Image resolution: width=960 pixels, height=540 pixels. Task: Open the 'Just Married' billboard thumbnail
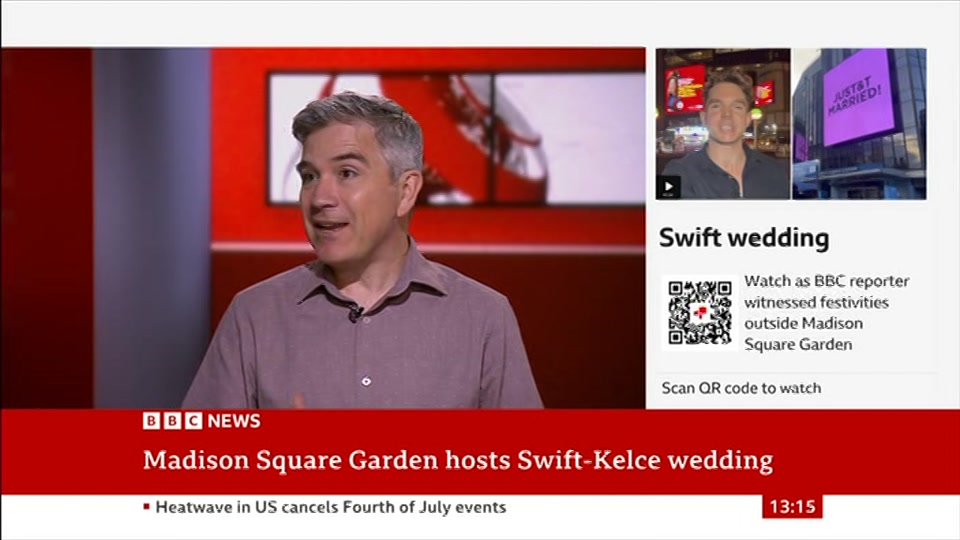[x=859, y=124]
